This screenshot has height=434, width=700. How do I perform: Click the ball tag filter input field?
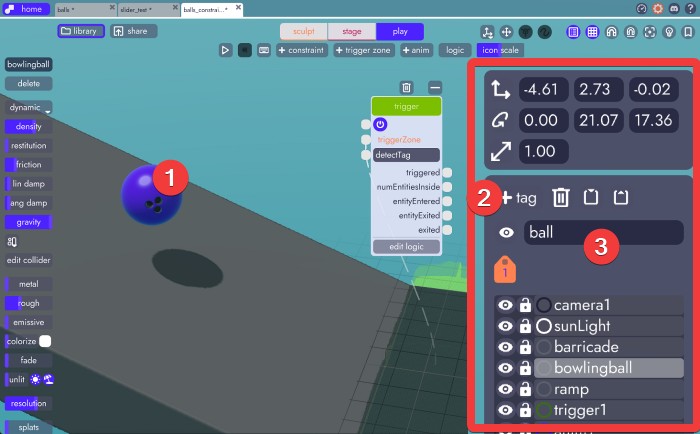click(x=603, y=232)
